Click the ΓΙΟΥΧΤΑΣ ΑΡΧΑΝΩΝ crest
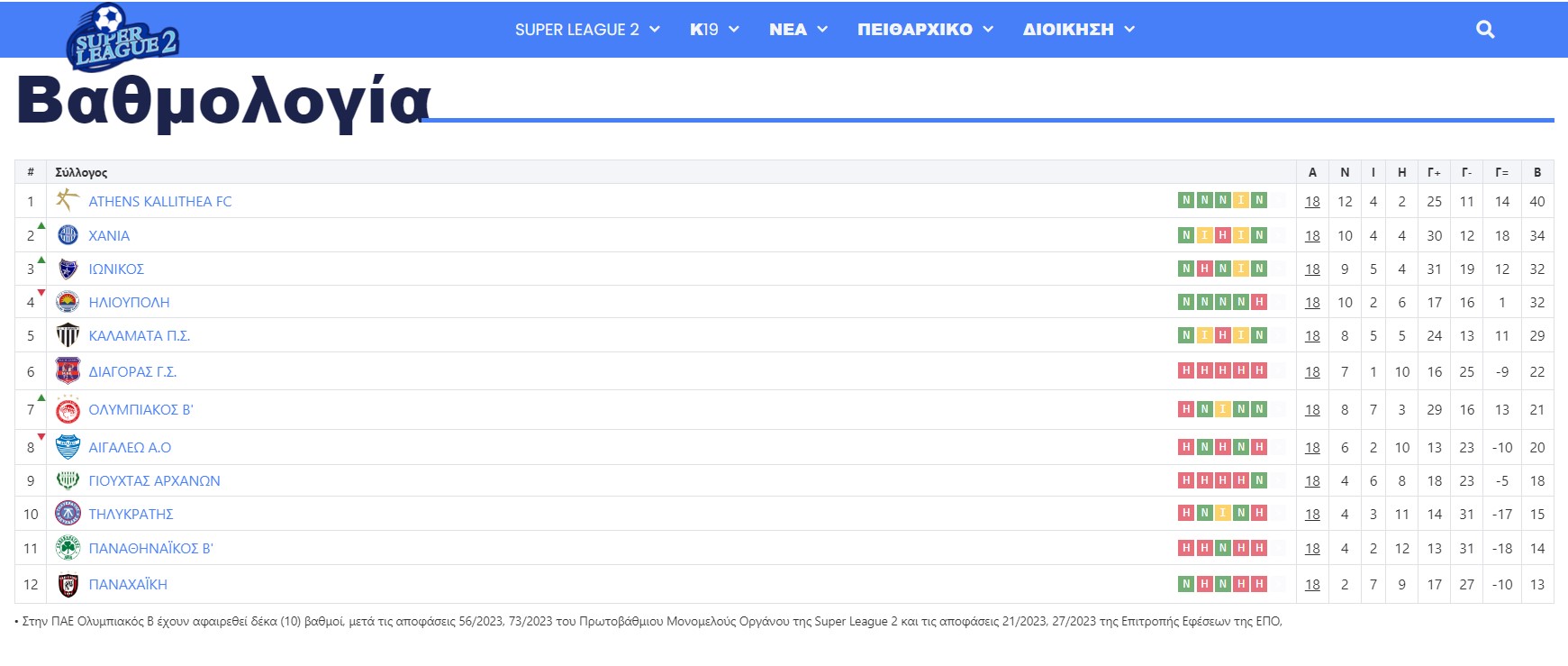1568x666 pixels. coord(68,480)
